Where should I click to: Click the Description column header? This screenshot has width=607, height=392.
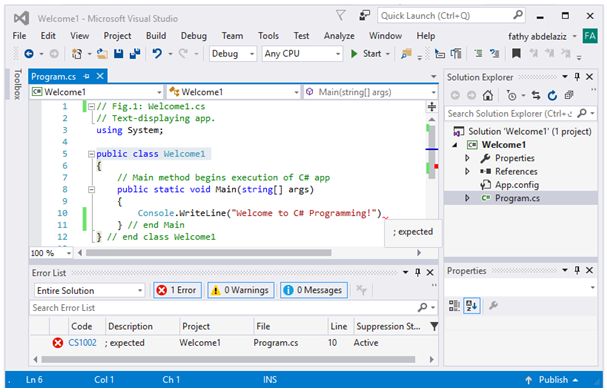pos(130,326)
